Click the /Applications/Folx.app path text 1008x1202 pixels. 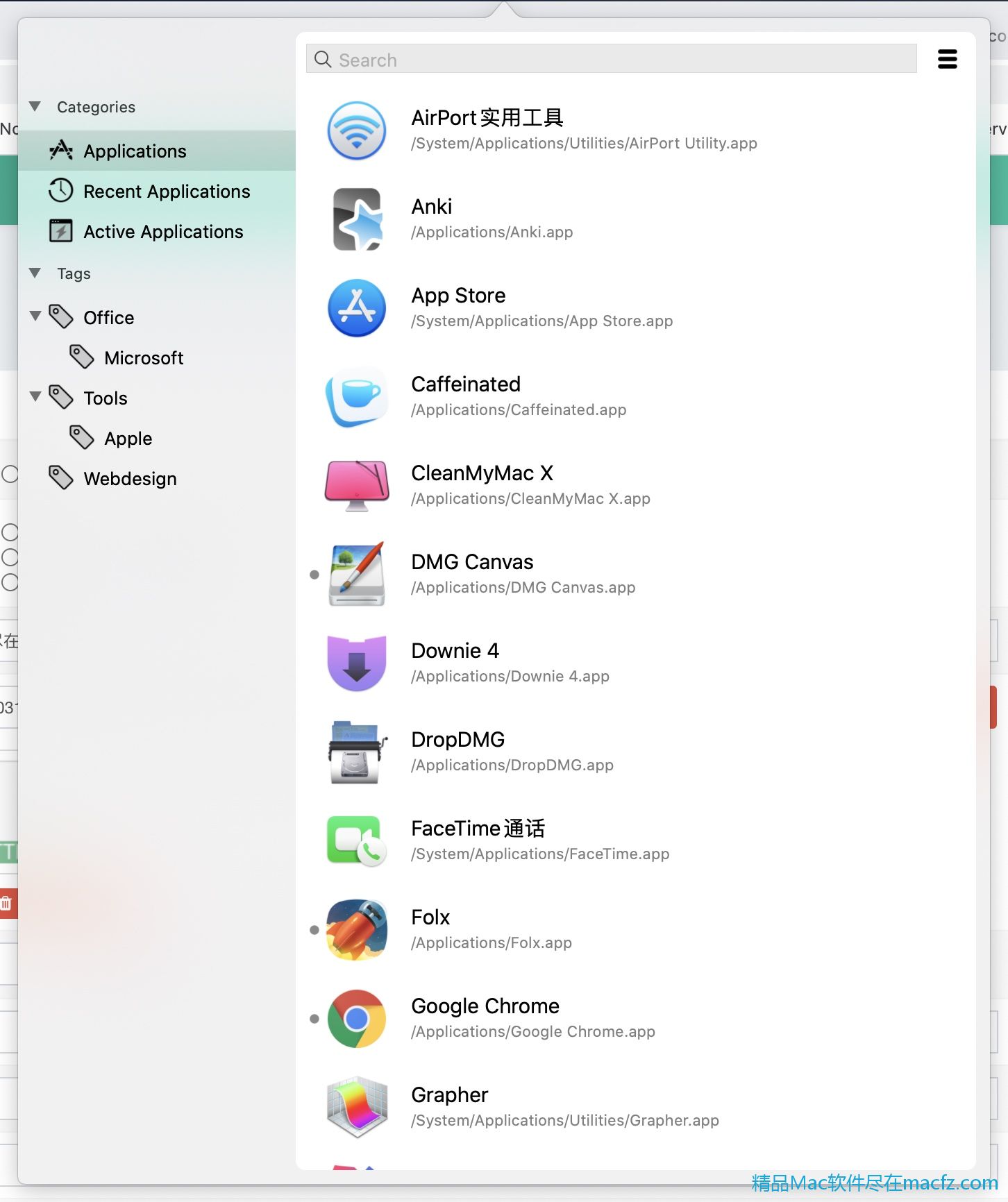[x=492, y=942]
